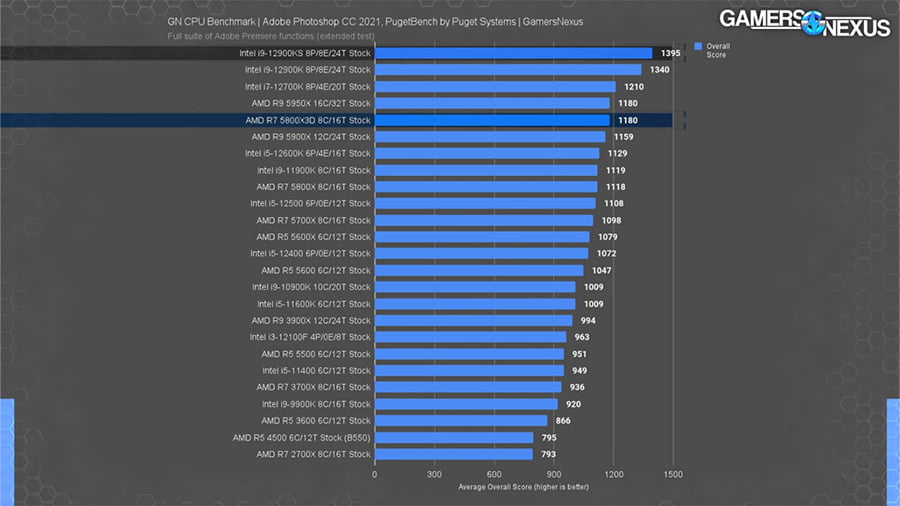900x506 pixels.
Task: Click the 600 x-axis tick label
Action: tap(494, 474)
